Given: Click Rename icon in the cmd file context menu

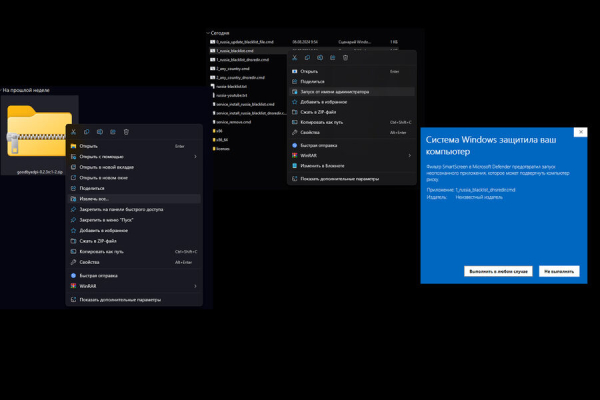Looking at the screenshot, I should coord(320,57).
